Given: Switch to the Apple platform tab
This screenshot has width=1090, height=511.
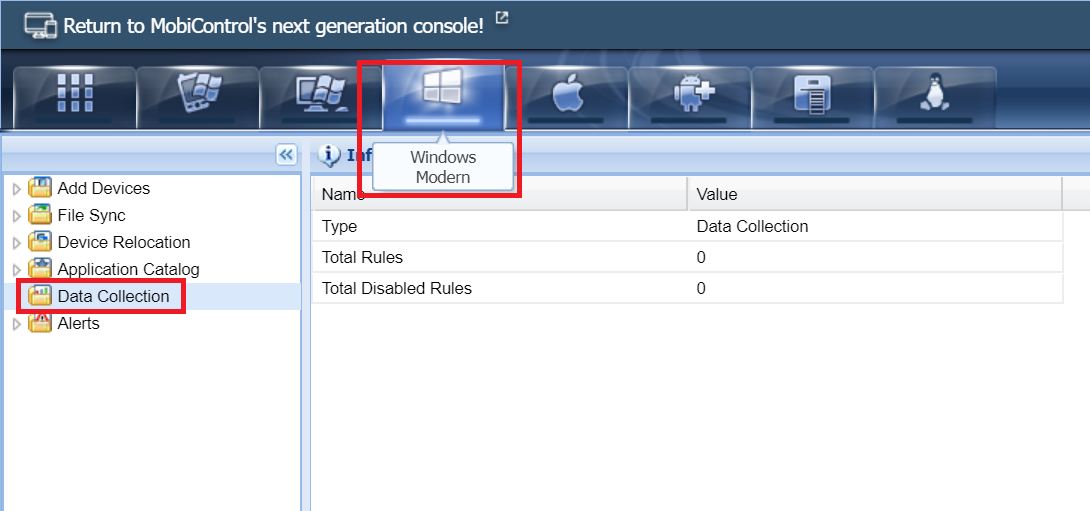Looking at the screenshot, I should coord(567,96).
